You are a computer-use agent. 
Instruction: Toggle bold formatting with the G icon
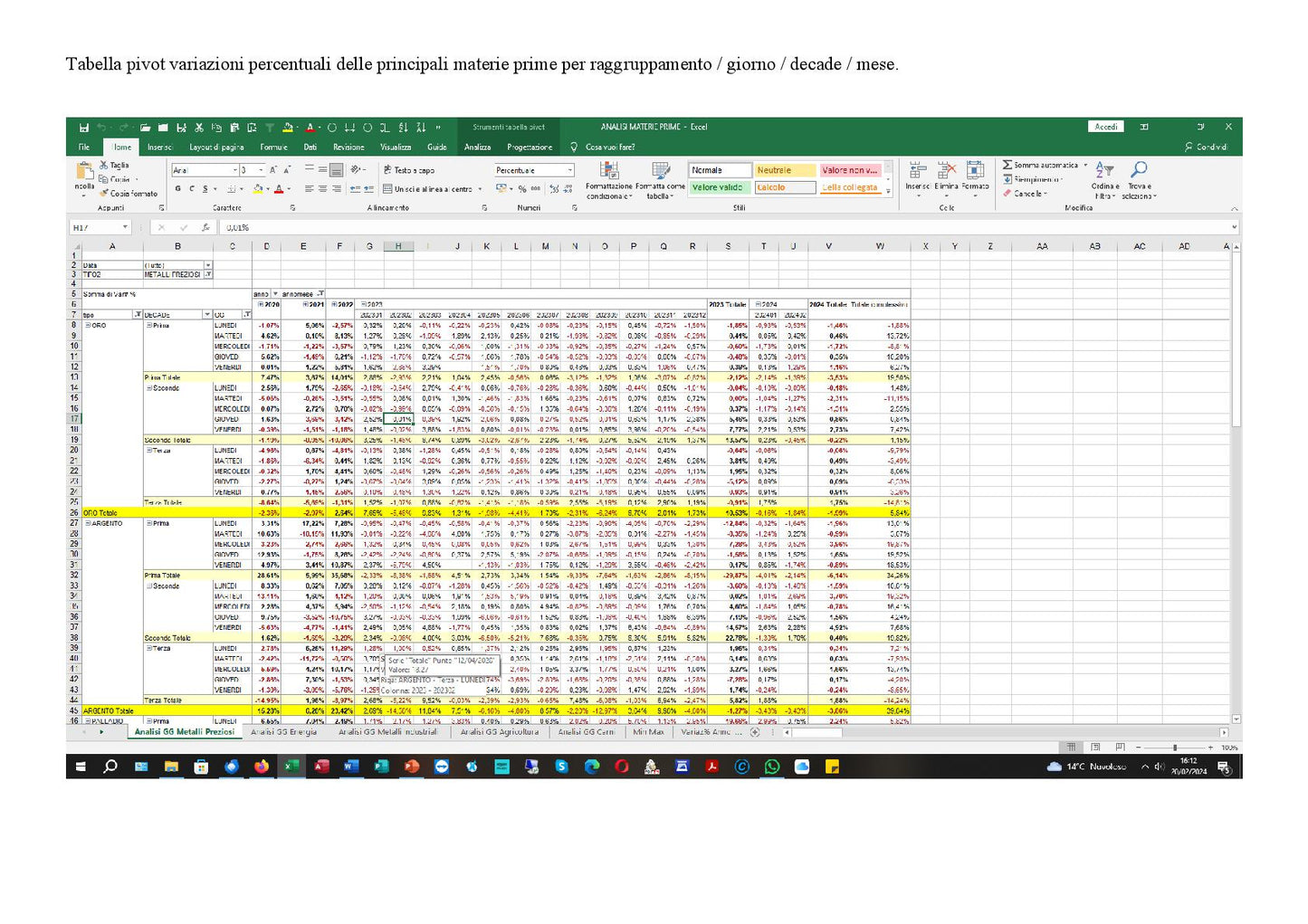177,188
